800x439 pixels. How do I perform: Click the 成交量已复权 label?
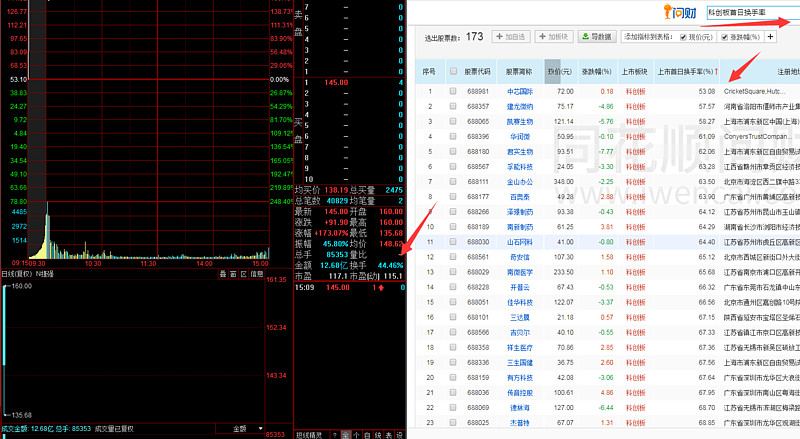point(114,429)
